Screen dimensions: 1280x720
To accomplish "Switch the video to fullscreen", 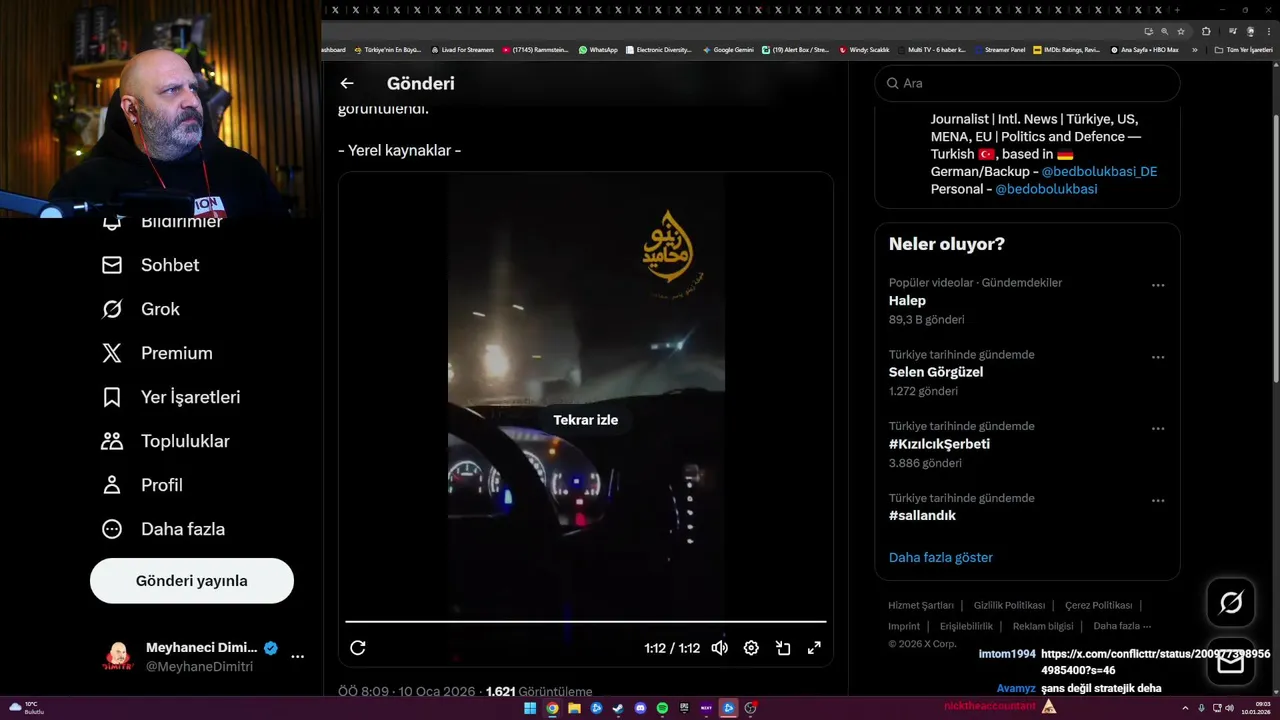I will (x=814, y=648).
